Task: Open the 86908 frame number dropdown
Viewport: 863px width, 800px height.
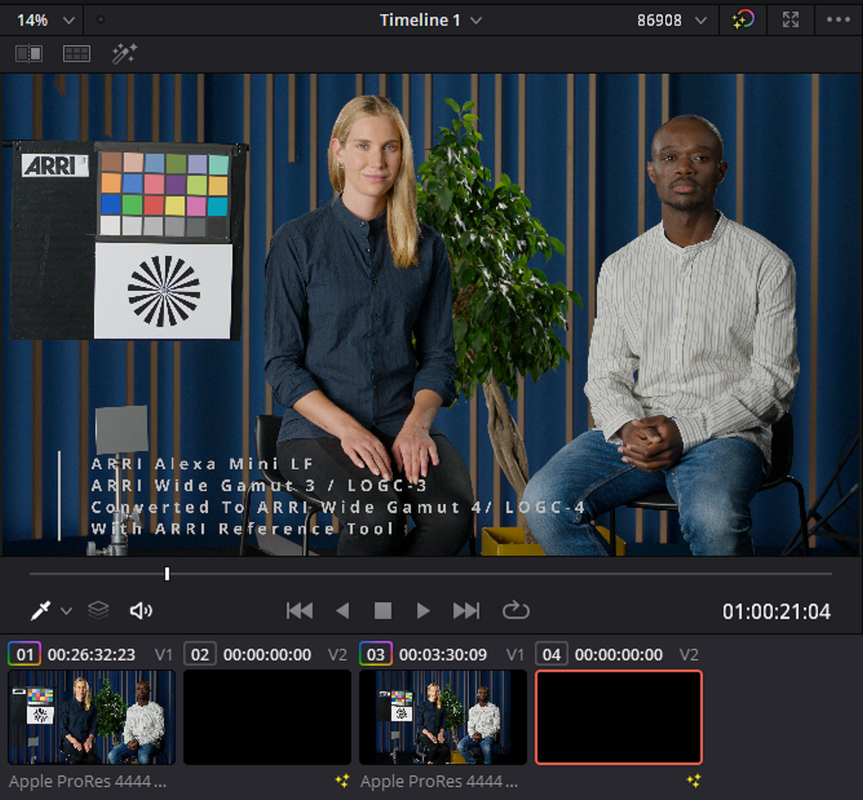Action: click(x=671, y=20)
